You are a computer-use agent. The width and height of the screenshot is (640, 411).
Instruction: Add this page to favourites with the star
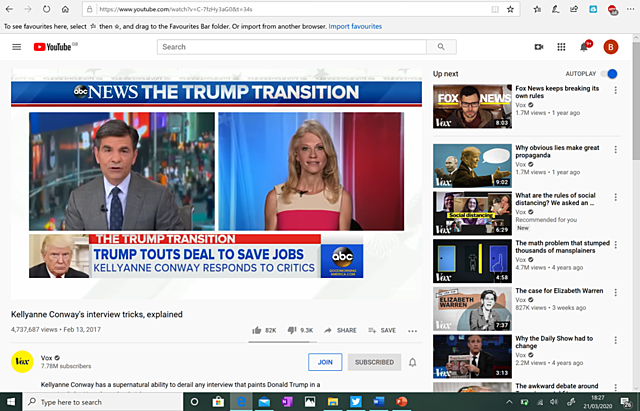(510, 9)
